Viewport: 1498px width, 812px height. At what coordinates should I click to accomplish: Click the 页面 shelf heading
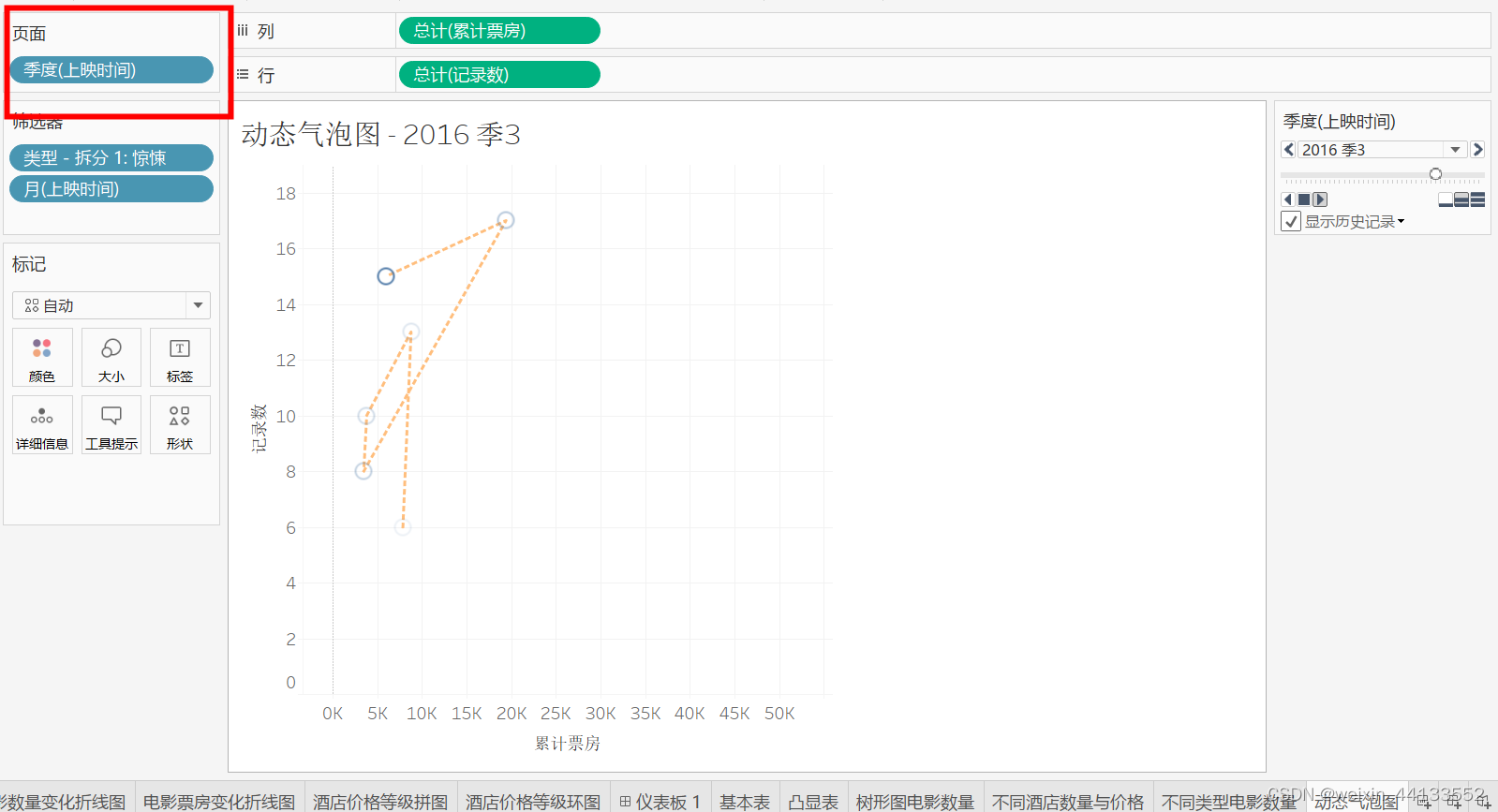pos(29,34)
